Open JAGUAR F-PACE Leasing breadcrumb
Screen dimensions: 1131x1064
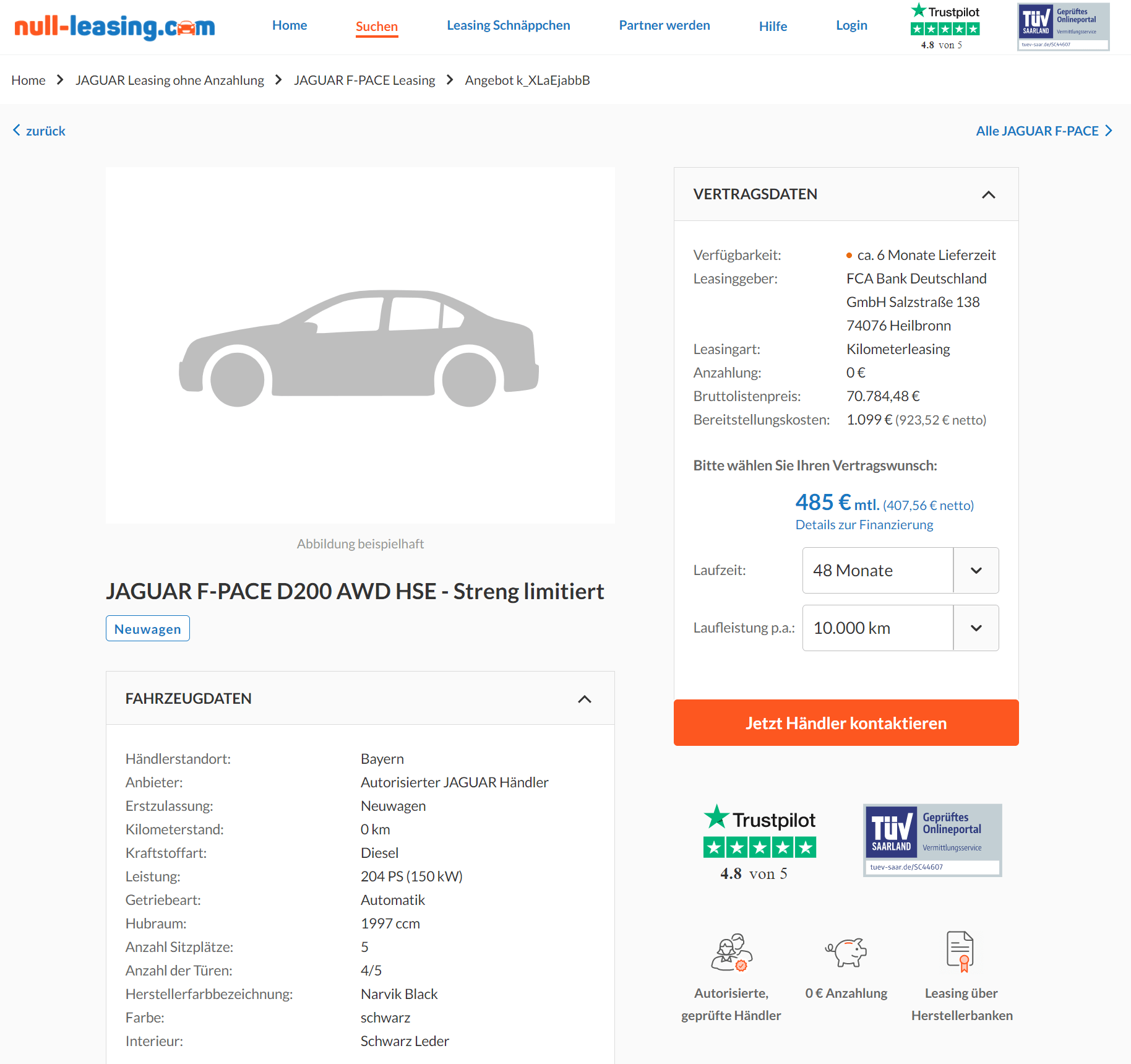click(x=364, y=80)
